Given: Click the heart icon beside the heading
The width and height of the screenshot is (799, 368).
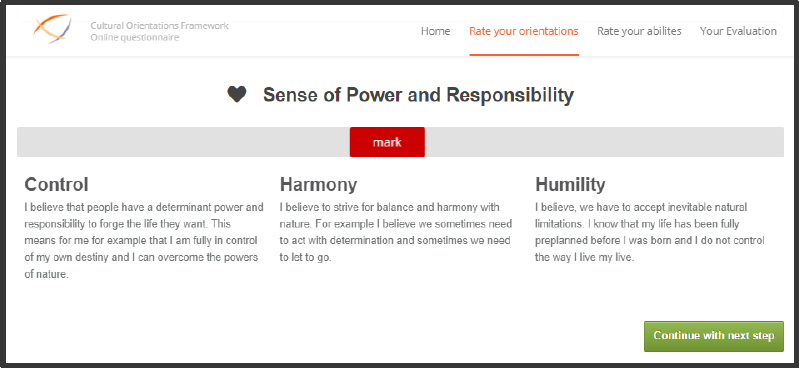Looking at the screenshot, I should pos(237,94).
